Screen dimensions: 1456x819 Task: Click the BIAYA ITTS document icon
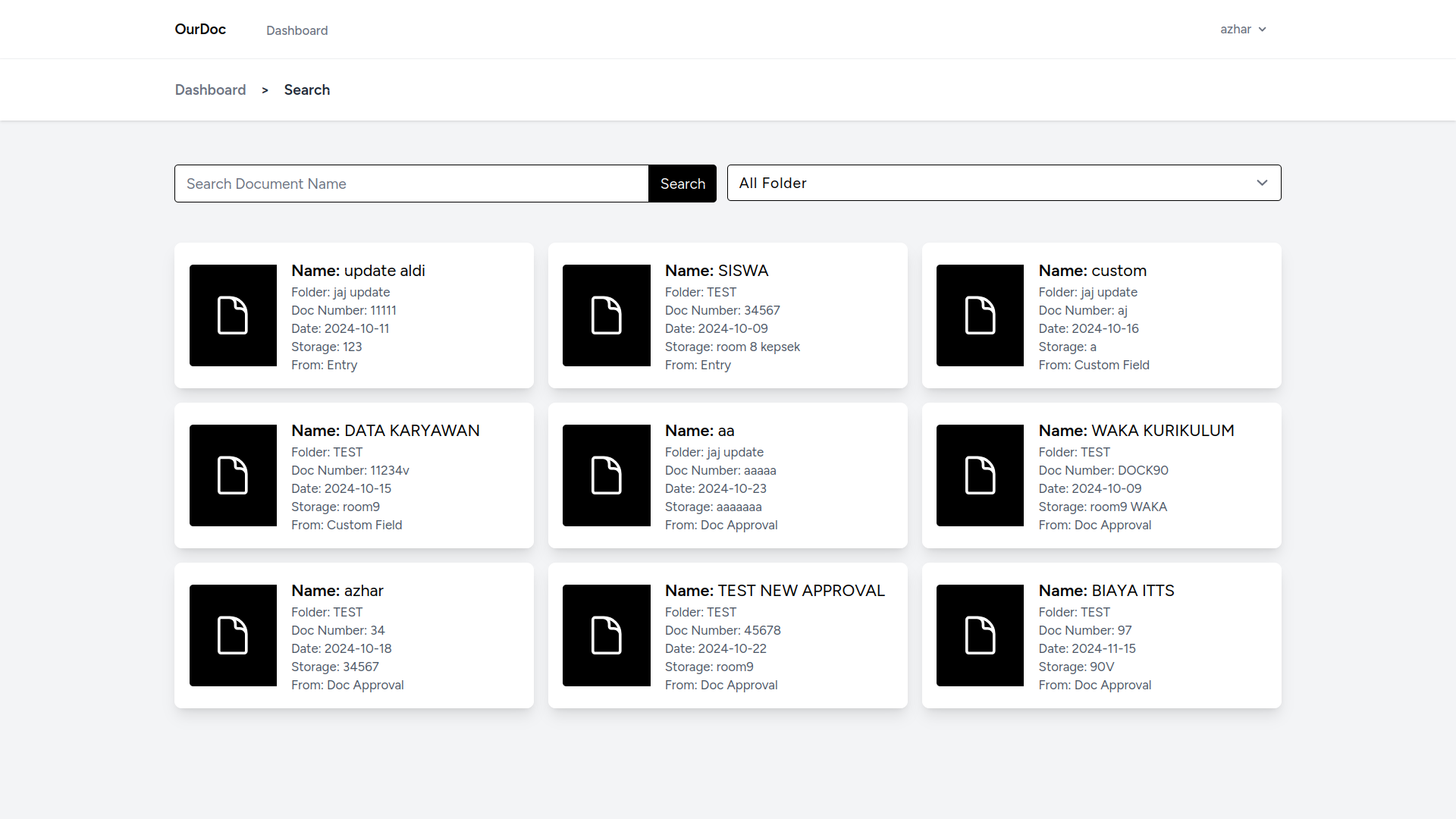click(980, 635)
